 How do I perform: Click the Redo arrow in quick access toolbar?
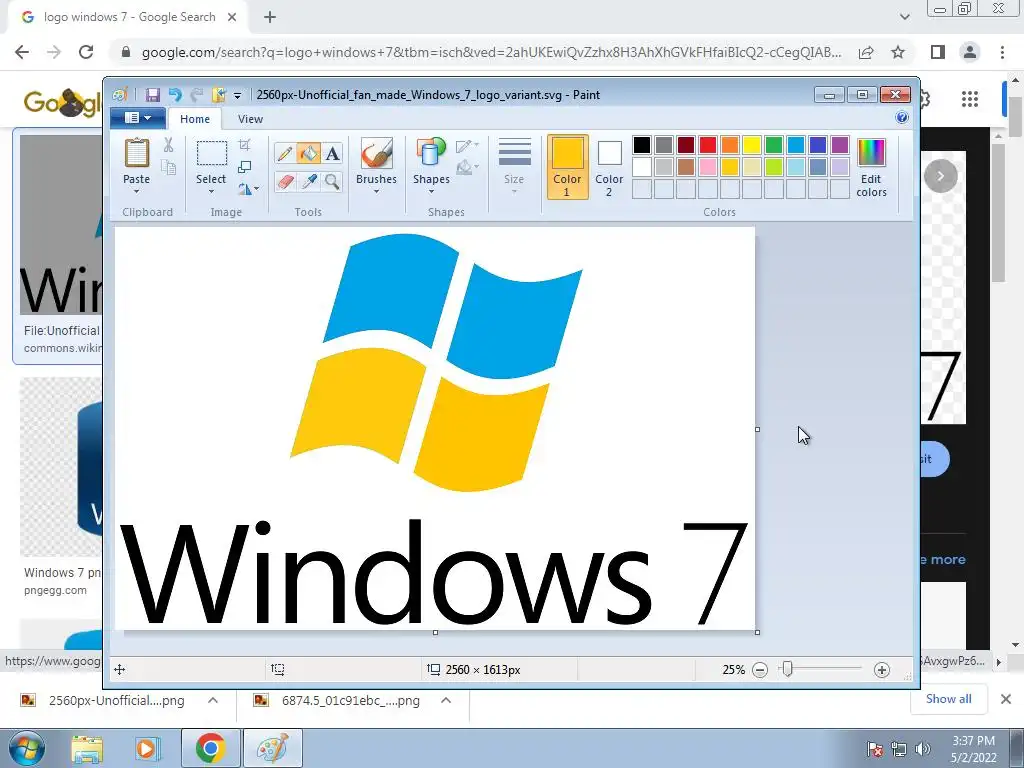(197, 95)
